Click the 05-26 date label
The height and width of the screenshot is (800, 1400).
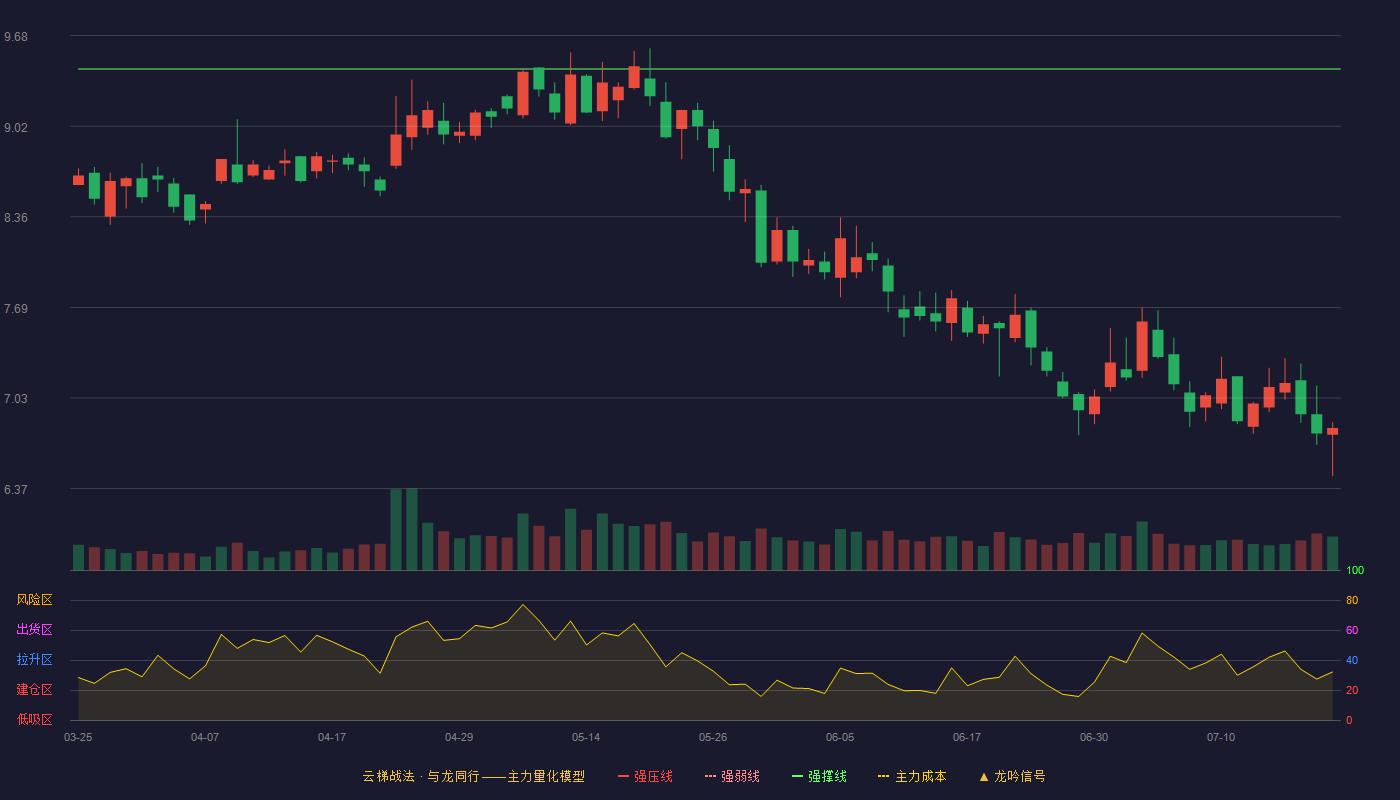pyautogui.click(x=713, y=737)
